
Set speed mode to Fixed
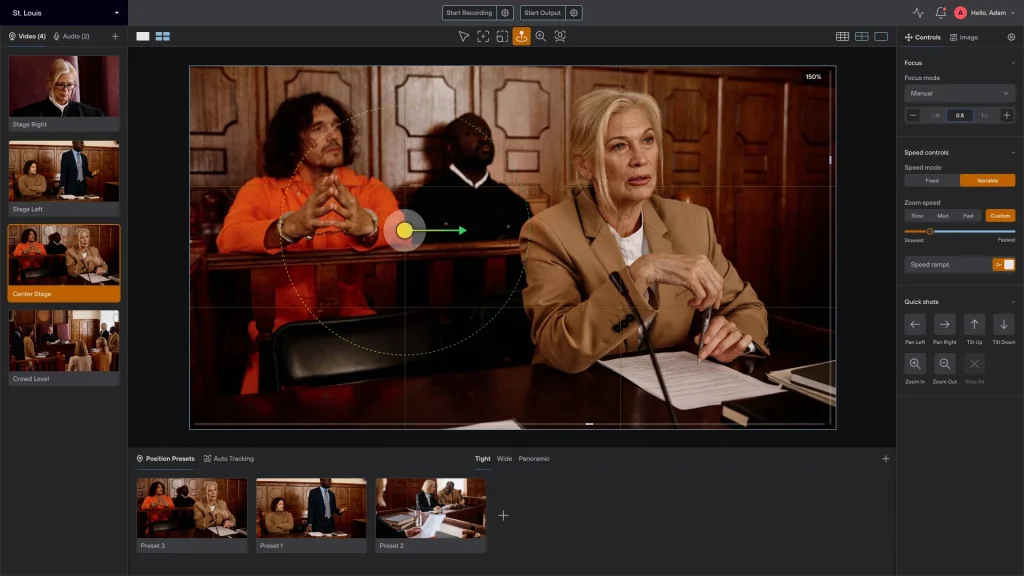932,180
